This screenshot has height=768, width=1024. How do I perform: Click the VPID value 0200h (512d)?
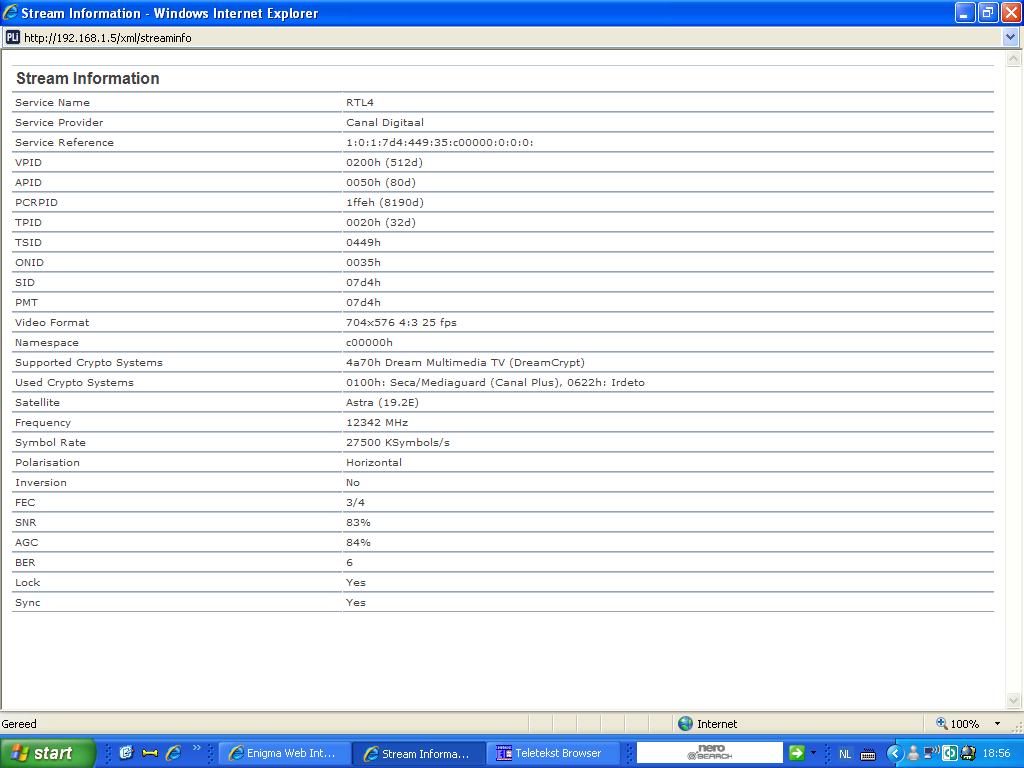[384, 163]
